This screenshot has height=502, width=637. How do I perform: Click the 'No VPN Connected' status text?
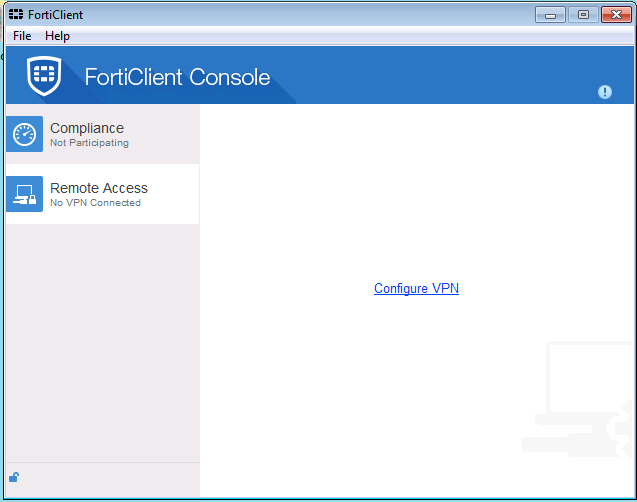95,203
